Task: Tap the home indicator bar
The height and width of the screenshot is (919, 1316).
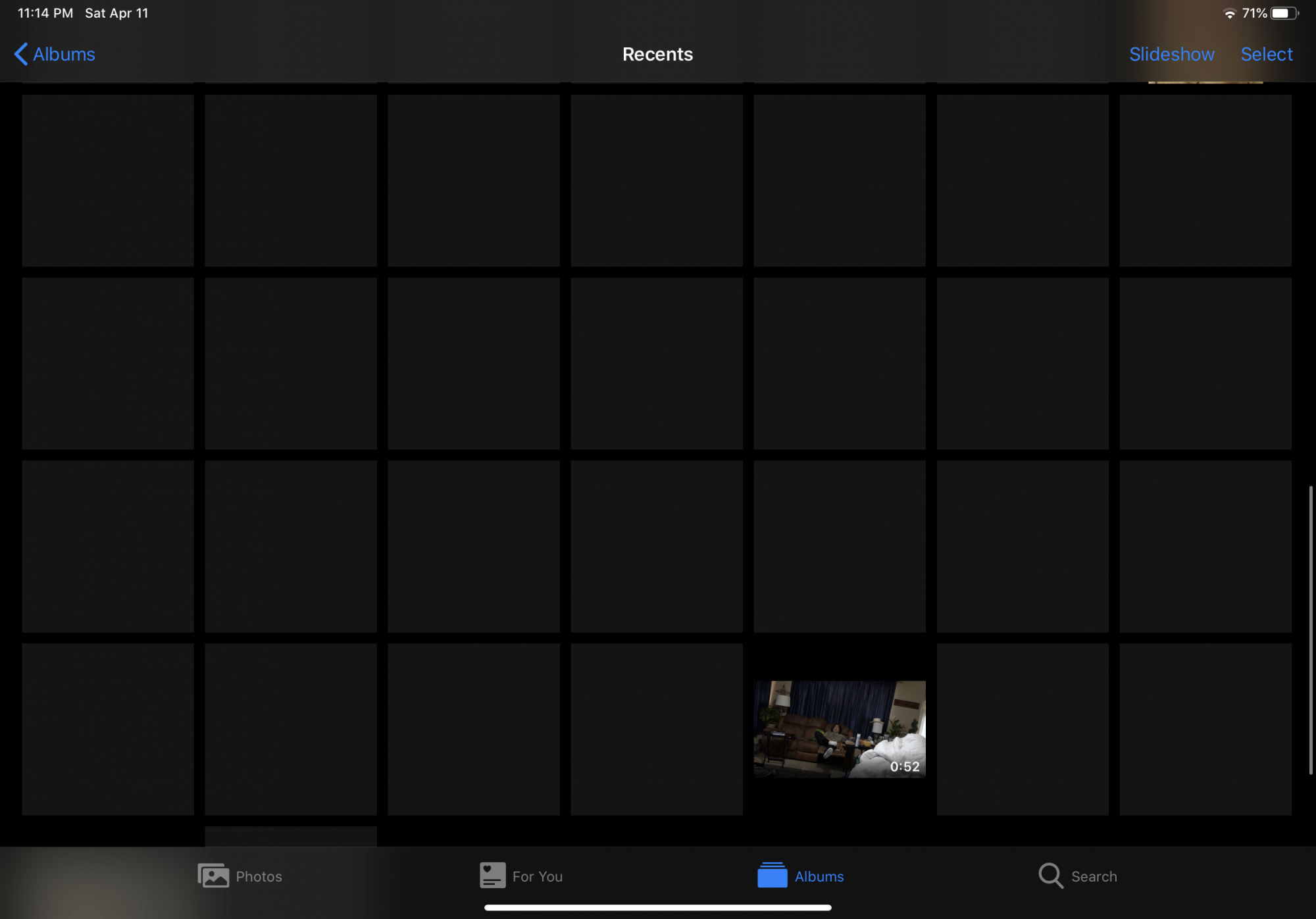Action: click(x=657, y=907)
